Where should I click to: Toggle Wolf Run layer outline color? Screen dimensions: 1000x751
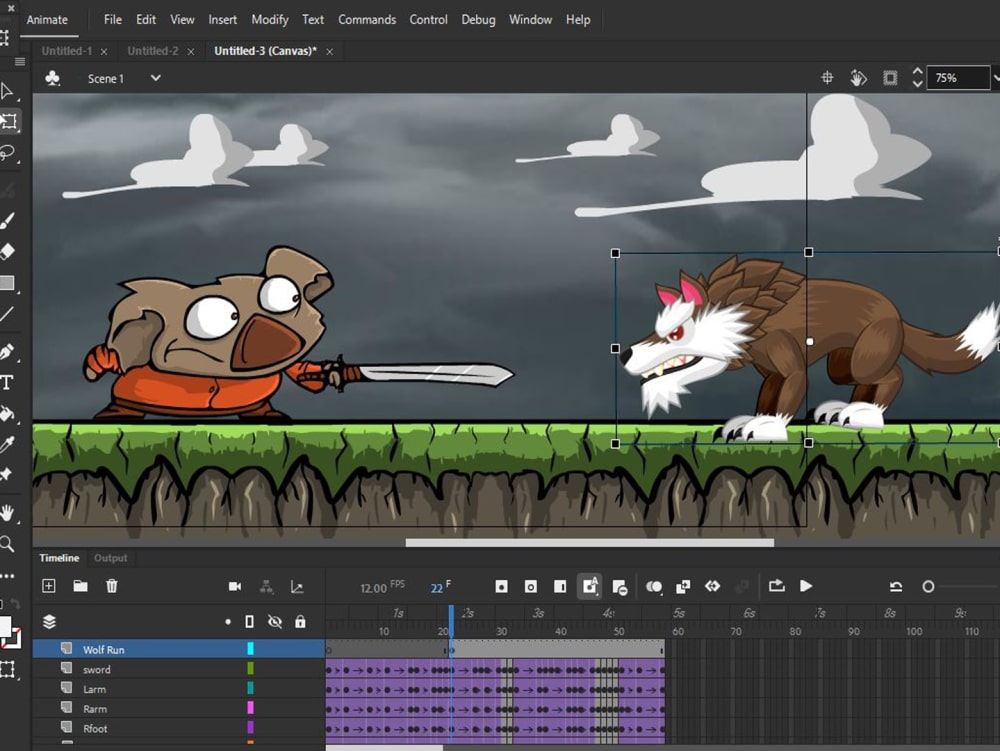[251, 649]
